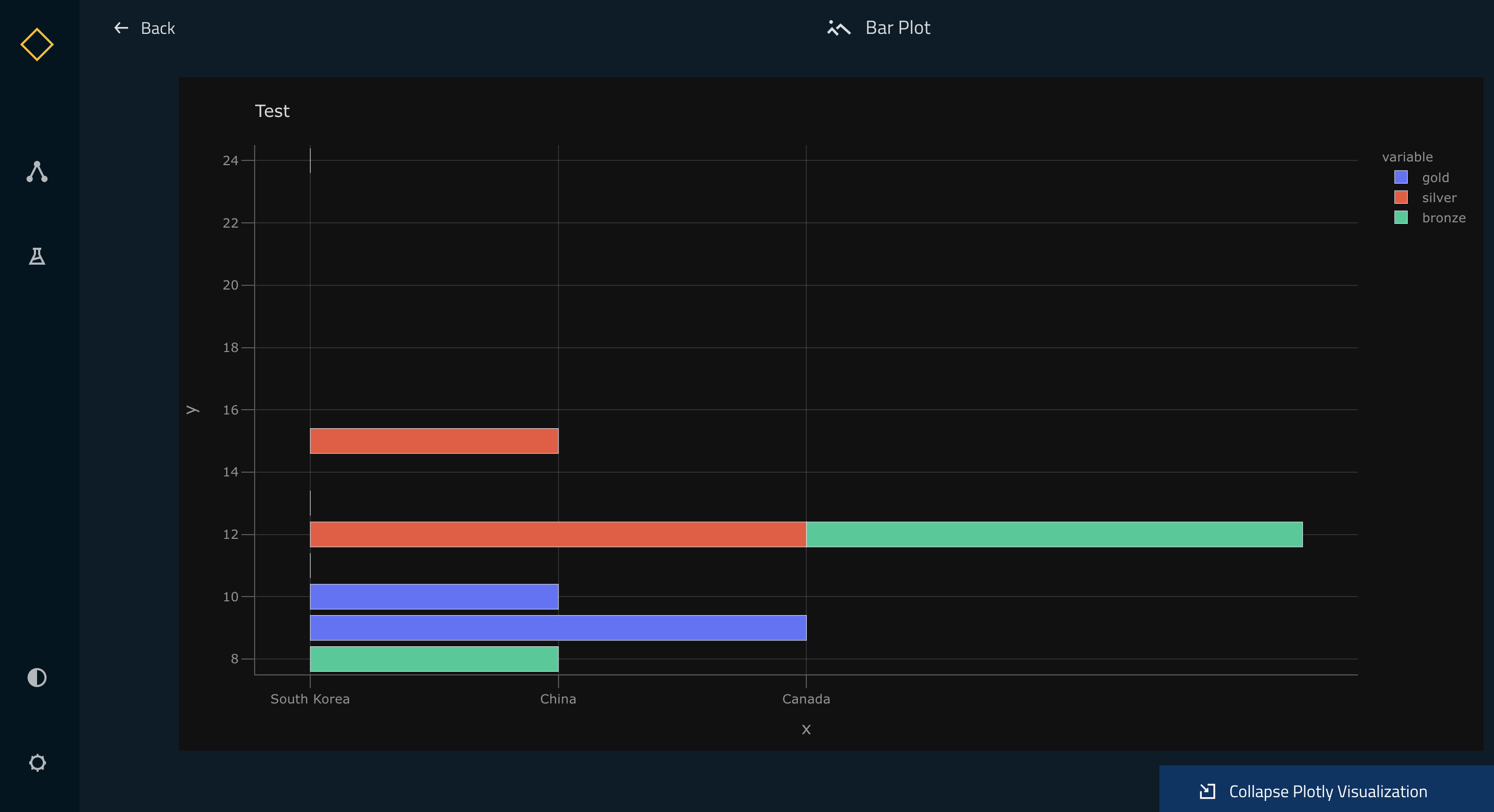Toggle the dark/light theme icon
Viewport: 1494px width, 812px height.
tap(37, 678)
